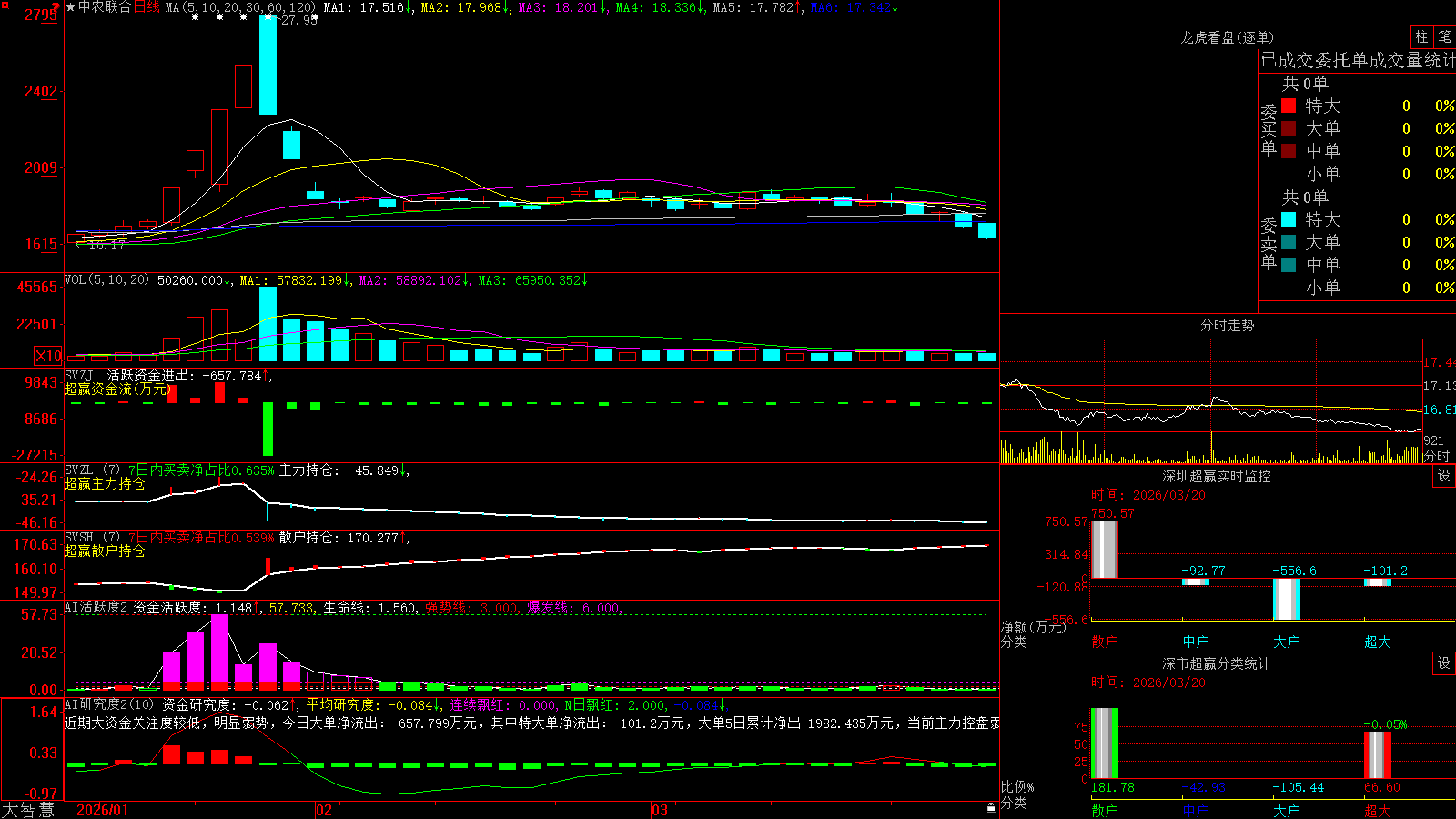Click the 深市超赢分类统计 panel title
Screen dimensions: 1456x819
click(x=1216, y=663)
